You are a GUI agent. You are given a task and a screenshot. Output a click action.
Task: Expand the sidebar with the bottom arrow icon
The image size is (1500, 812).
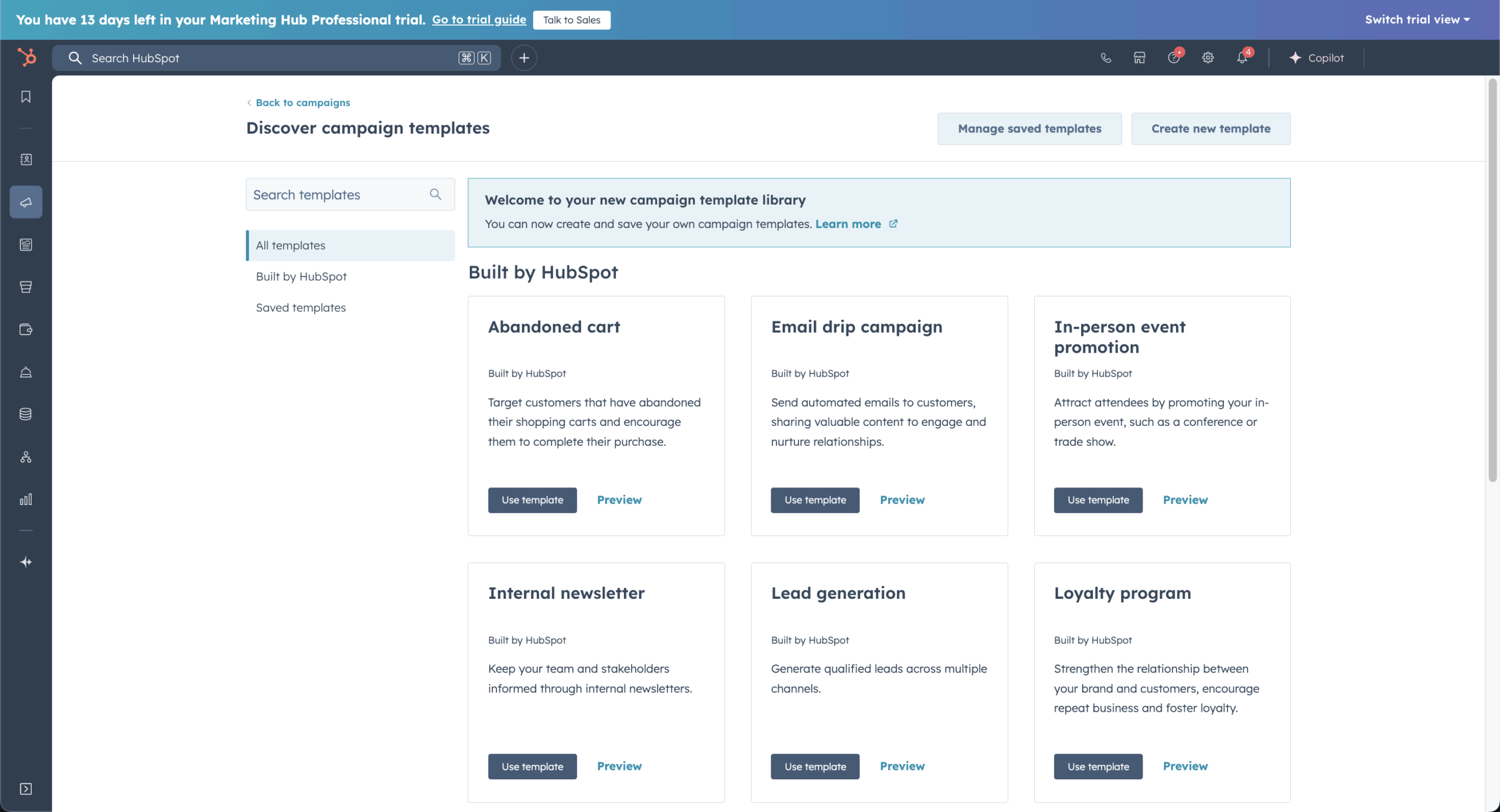(26, 789)
